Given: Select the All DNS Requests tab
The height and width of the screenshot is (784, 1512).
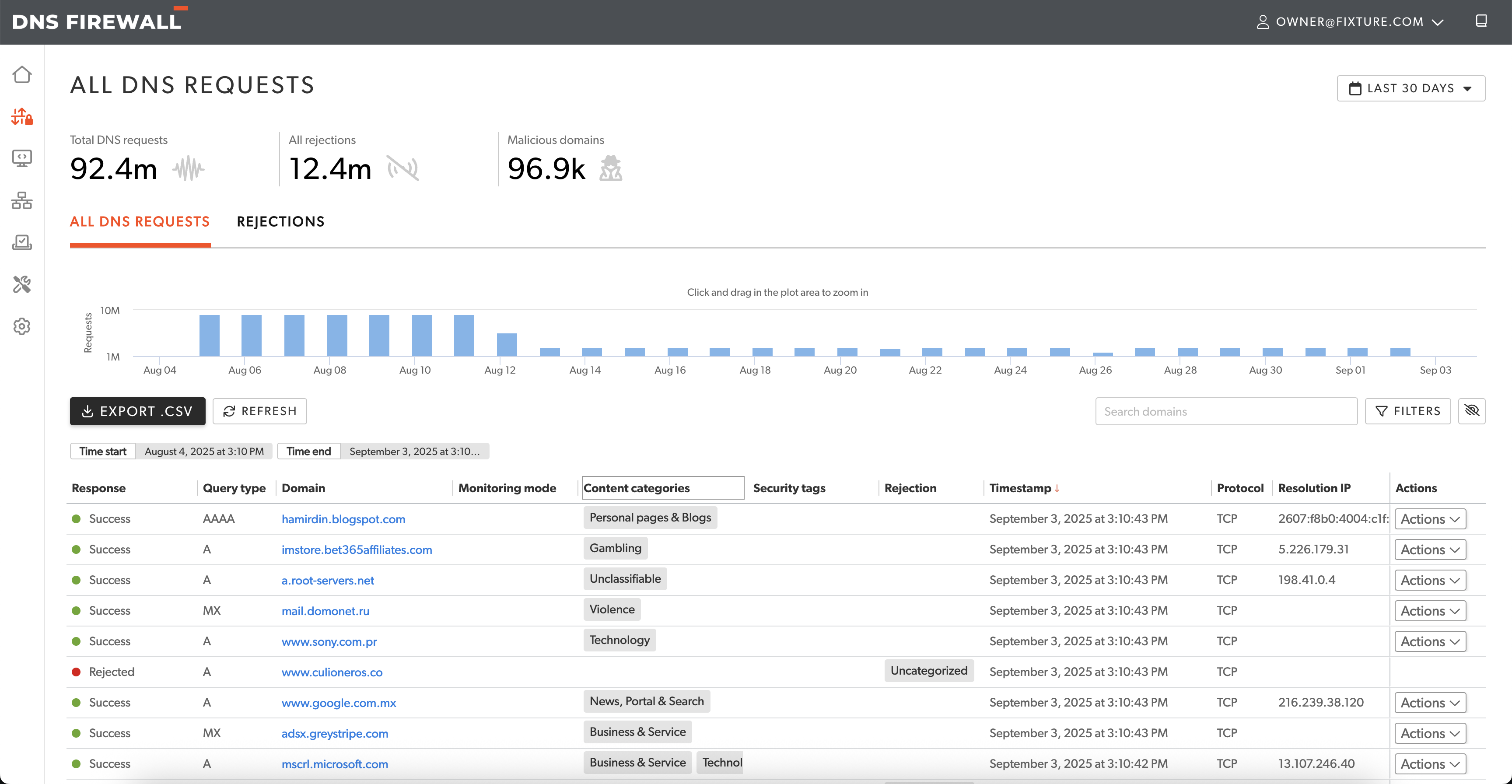Looking at the screenshot, I should pos(140,222).
